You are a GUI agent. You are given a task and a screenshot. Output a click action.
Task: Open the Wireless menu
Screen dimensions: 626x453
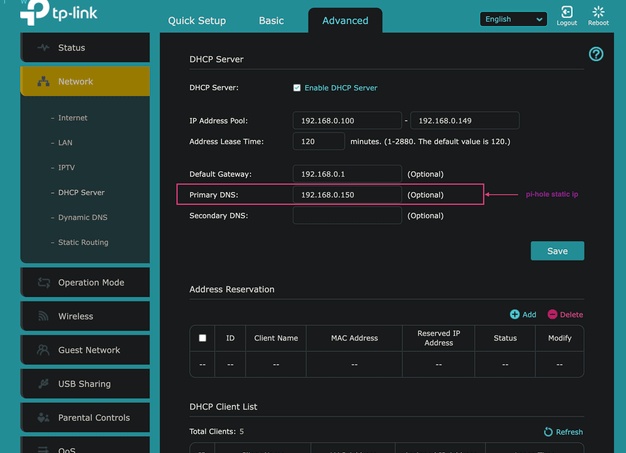click(x=85, y=316)
